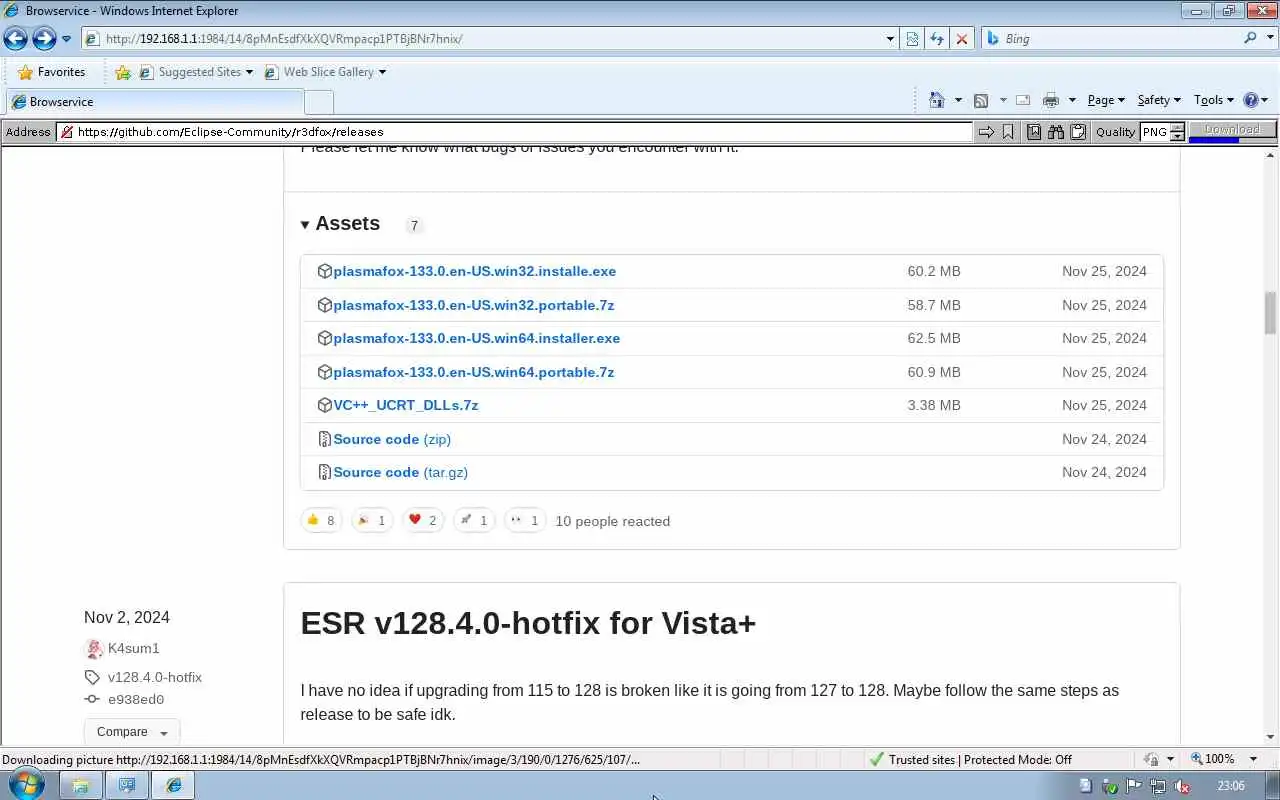Open ESR v128.4.0-hotfix for Vista+ release title
Screen dimensions: 1280x800
coord(528,623)
